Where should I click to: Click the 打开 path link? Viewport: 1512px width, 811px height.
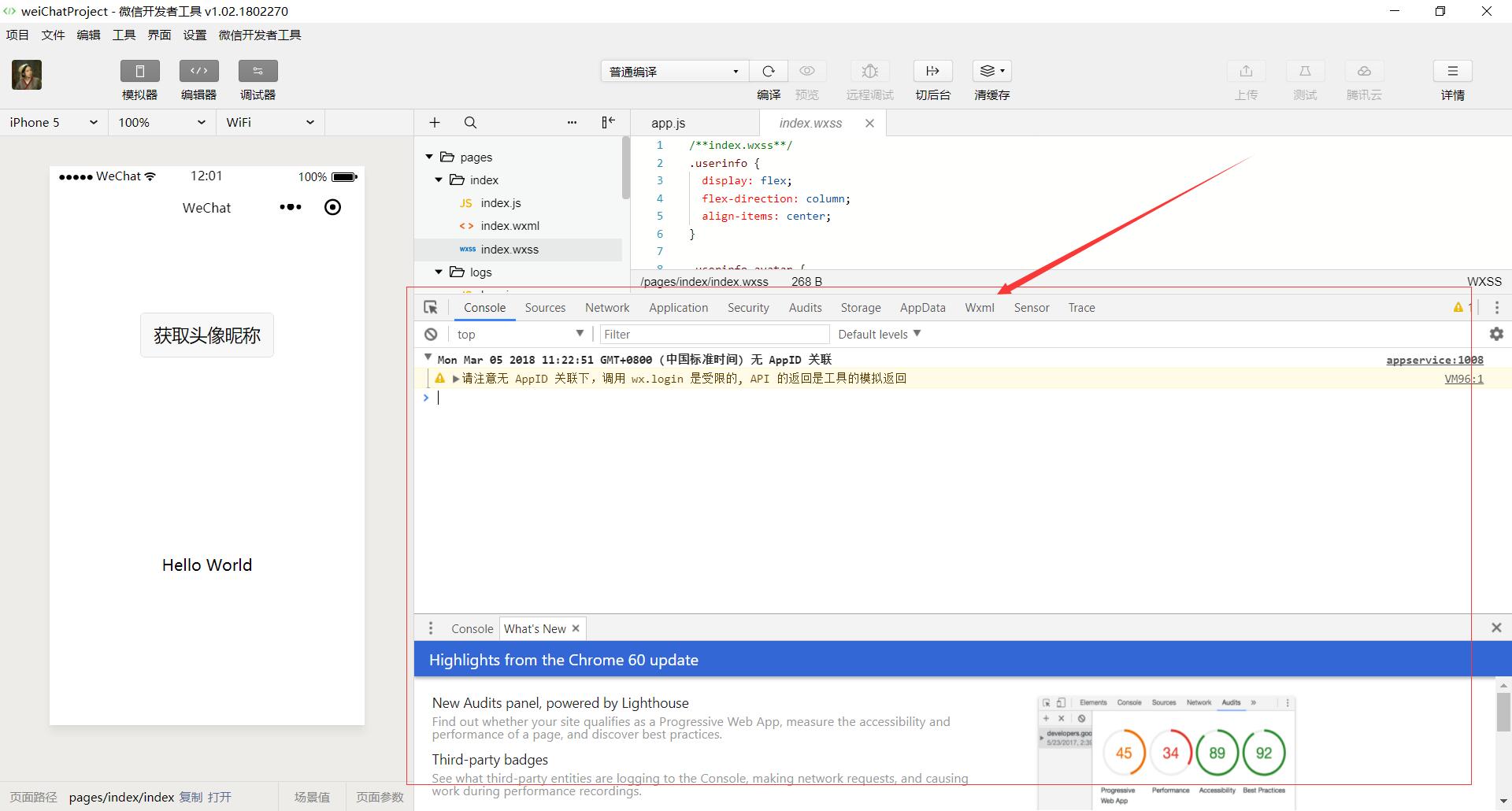tap(220, 797)
